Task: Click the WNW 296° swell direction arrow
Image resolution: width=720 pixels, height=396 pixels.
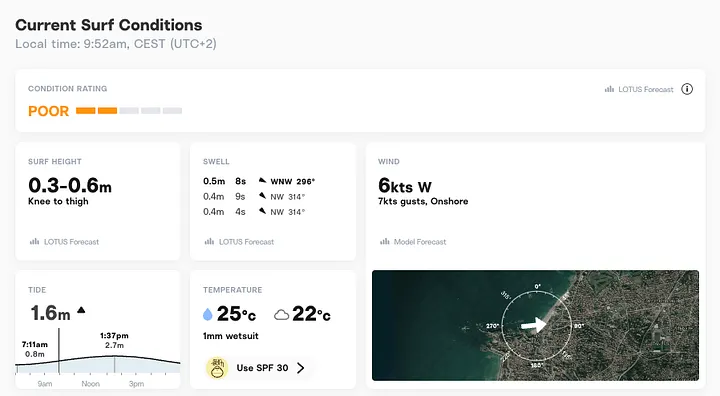Action: click(x=262, y=181)
